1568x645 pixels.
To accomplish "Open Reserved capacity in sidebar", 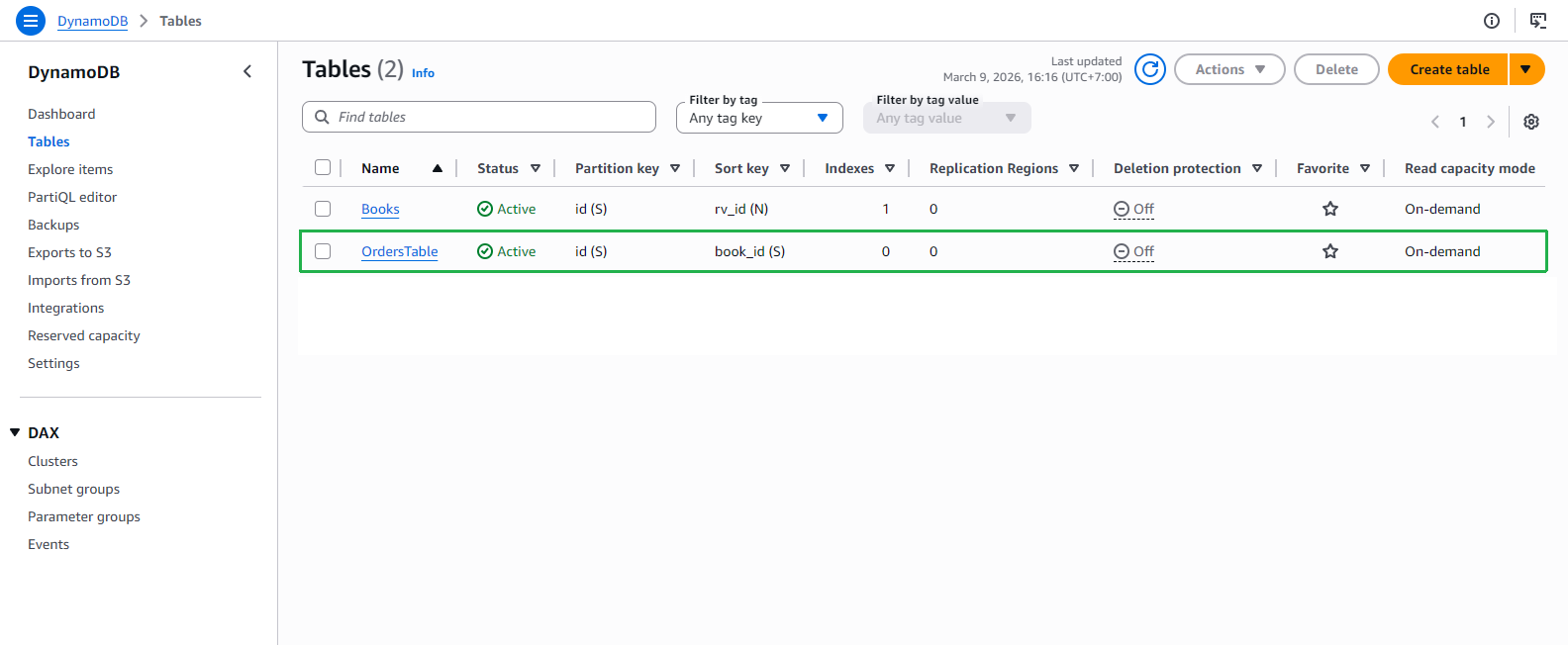I will point(84,335).
